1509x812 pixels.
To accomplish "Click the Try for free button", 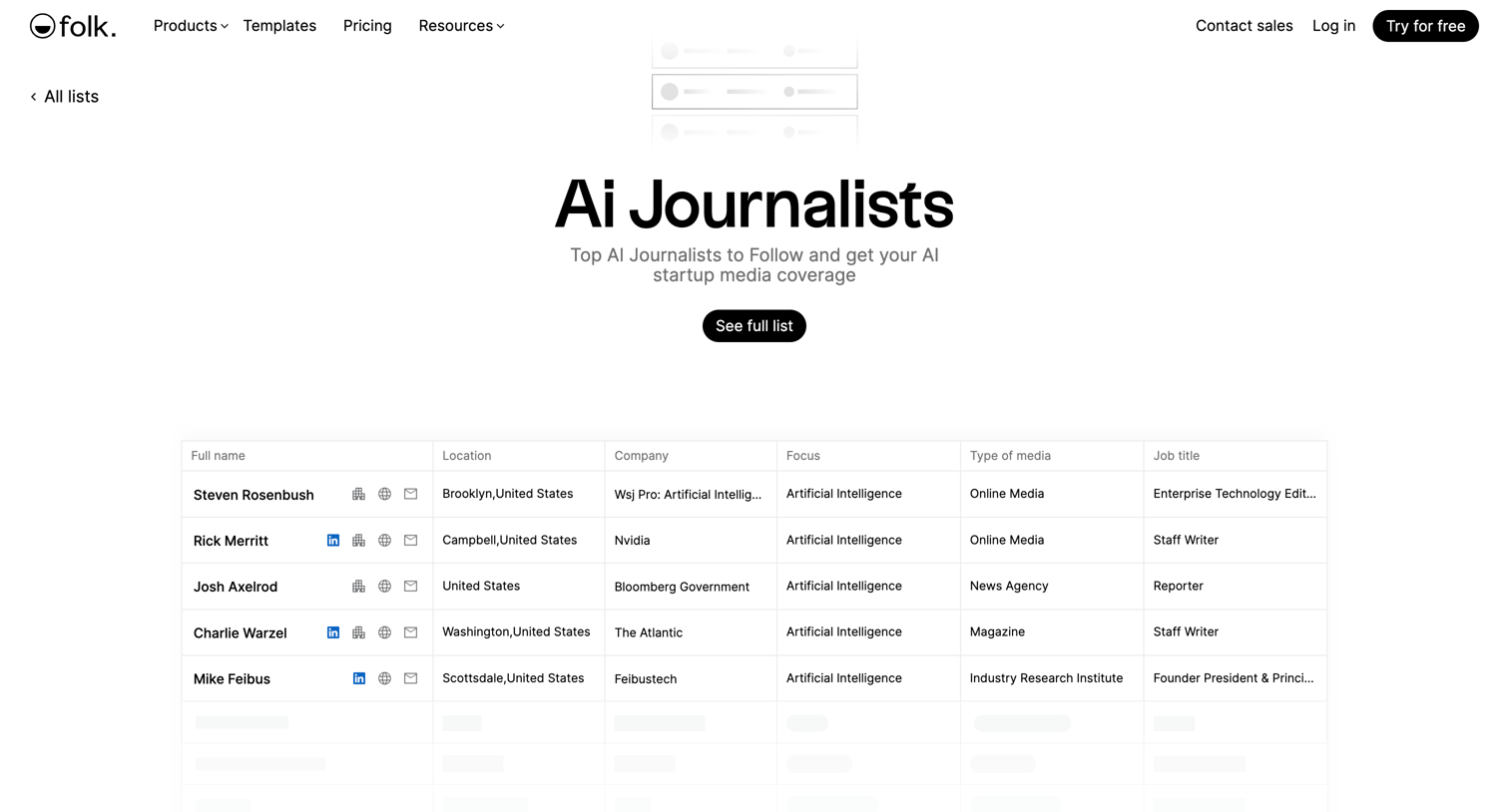I will coord(1425,26).
